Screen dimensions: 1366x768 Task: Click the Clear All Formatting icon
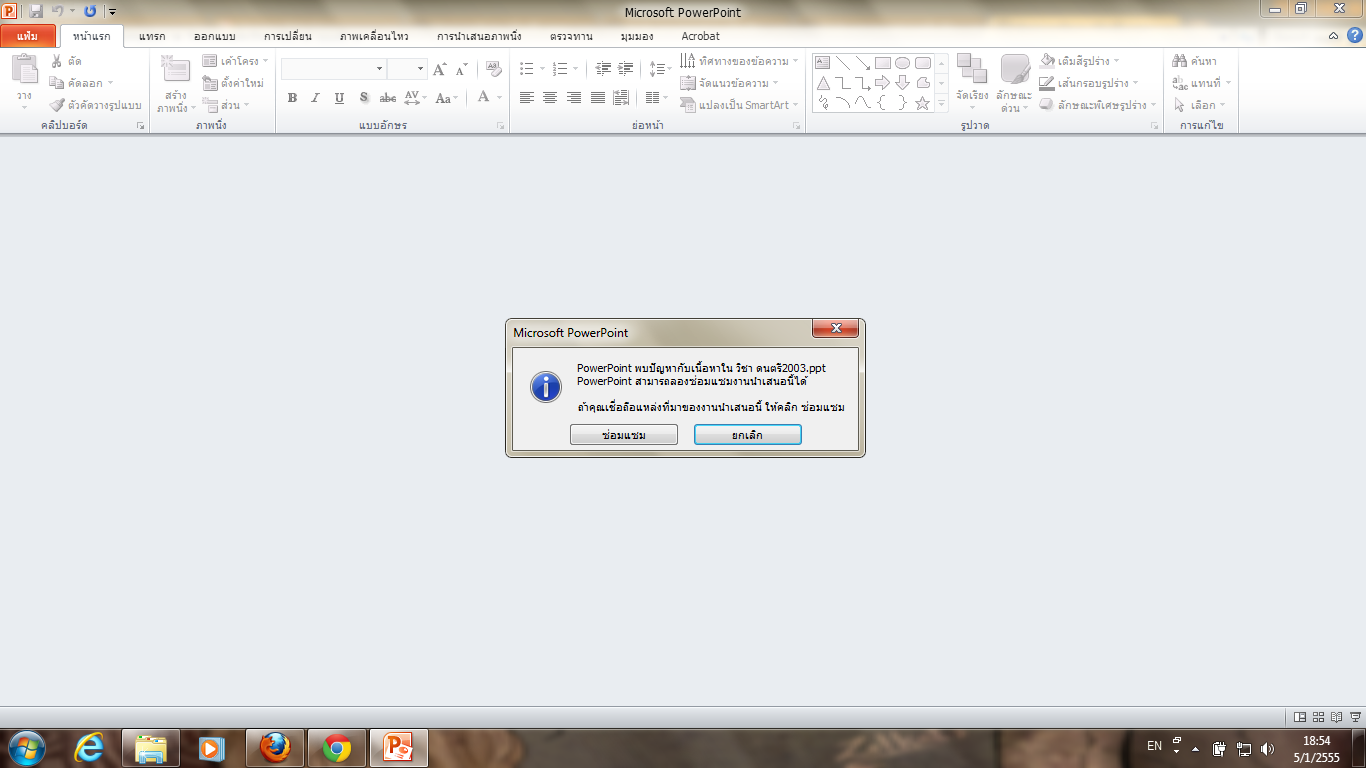point(493,69)
